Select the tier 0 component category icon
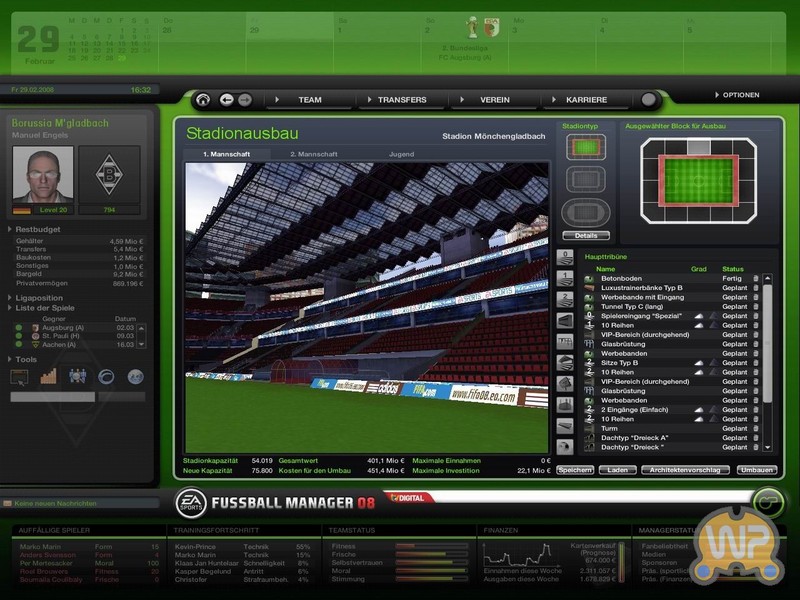This screenshot has width=800, height=600. click(565, 257)
